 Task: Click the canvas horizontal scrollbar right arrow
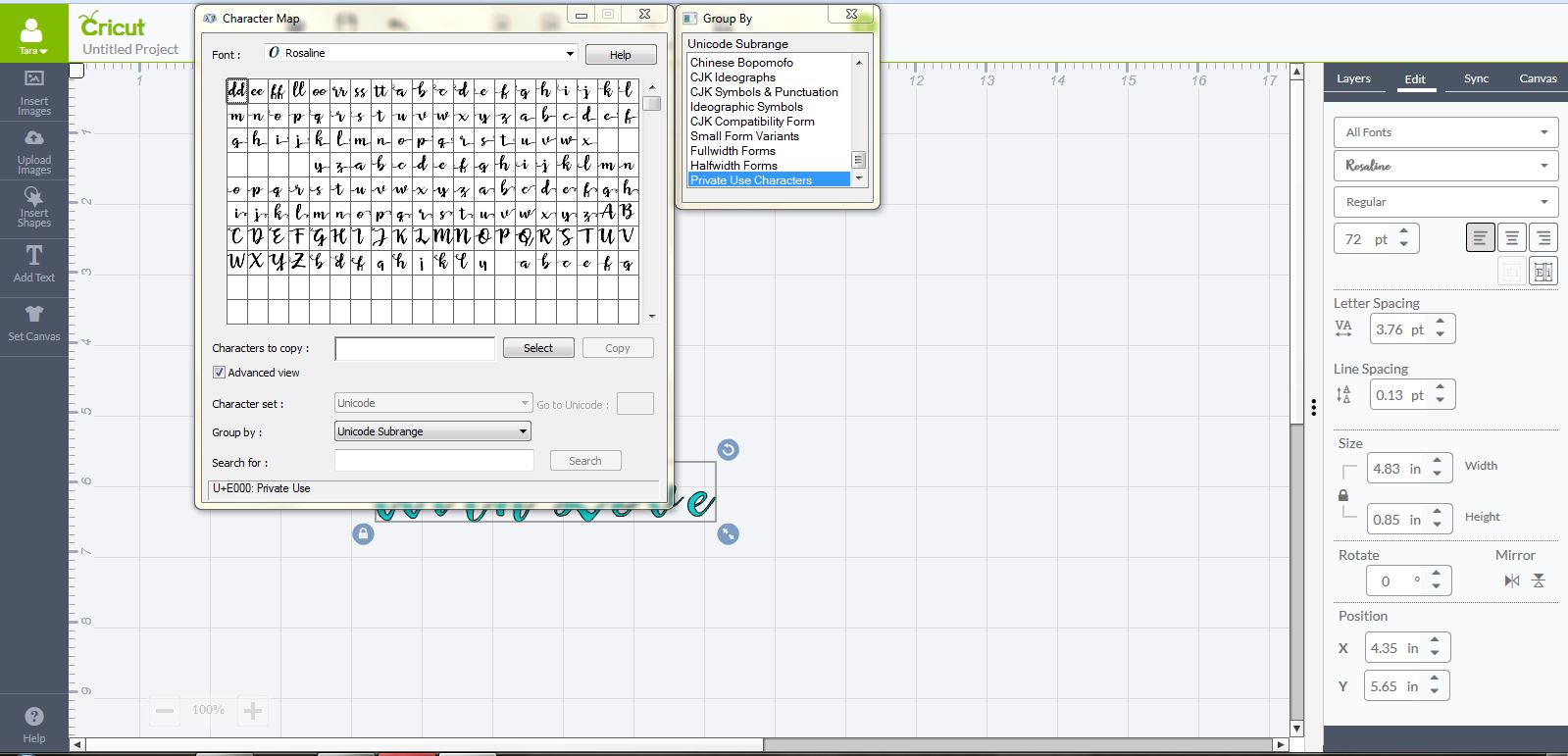(x=1280, y=745)
